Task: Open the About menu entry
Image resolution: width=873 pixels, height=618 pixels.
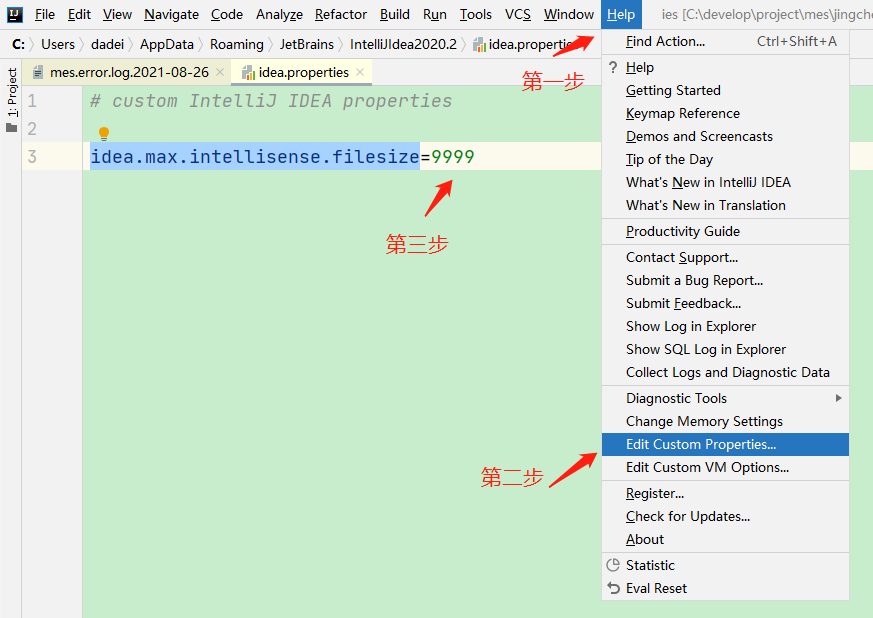Action: [725, 539]
